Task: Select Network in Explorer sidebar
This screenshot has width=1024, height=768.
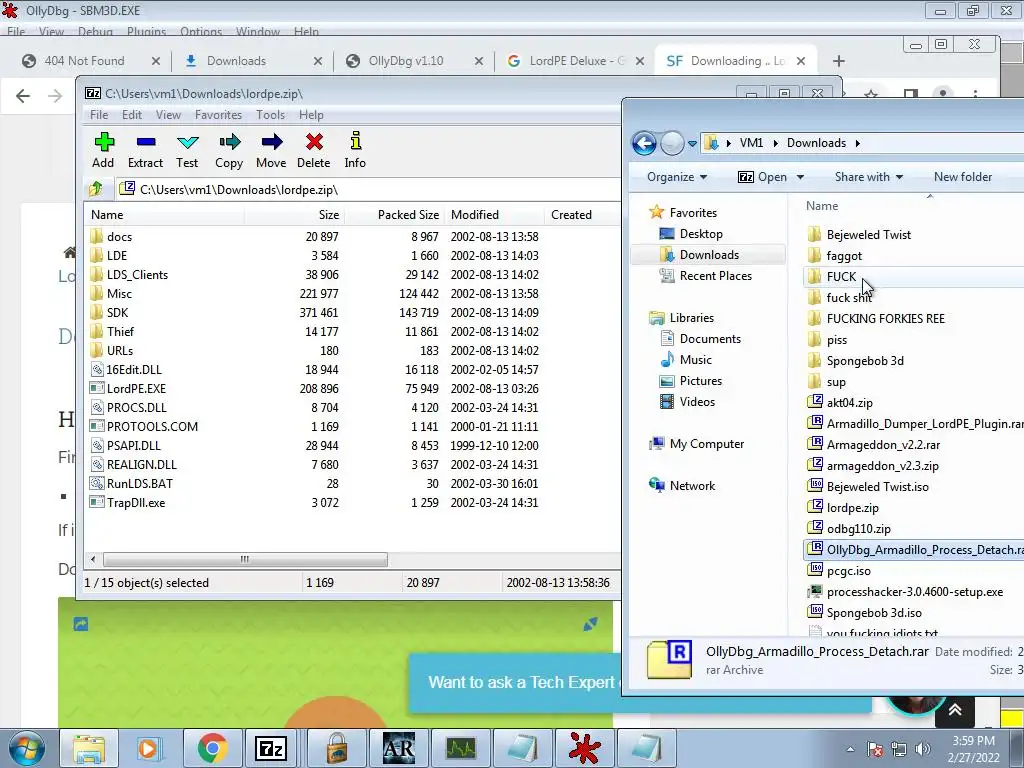Action: click(x=692, y=486)
